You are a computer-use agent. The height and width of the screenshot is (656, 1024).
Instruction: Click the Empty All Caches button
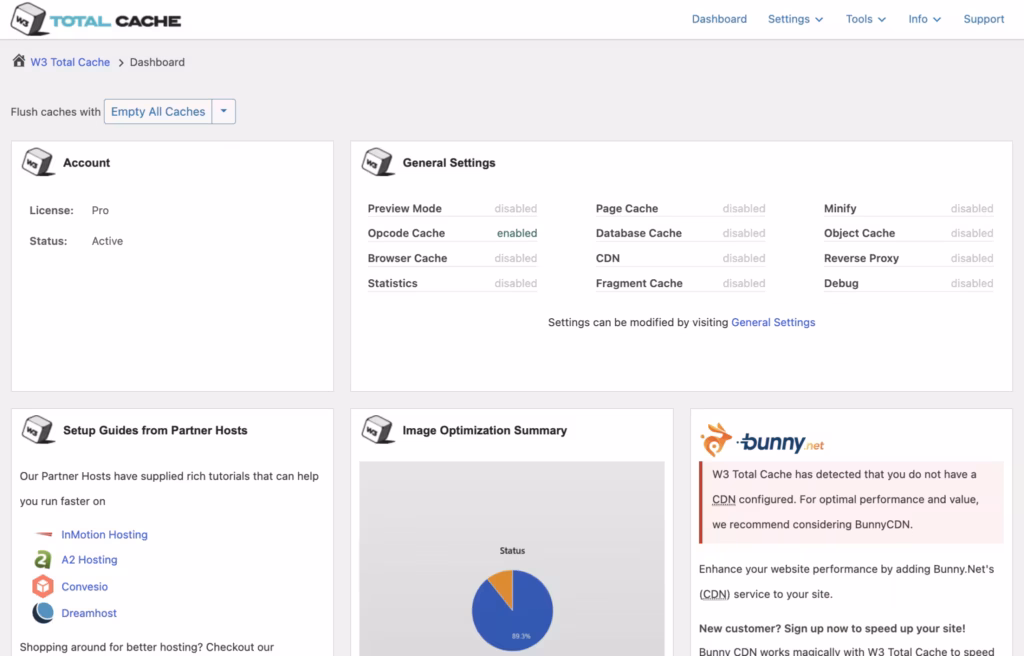coord(158,111)
